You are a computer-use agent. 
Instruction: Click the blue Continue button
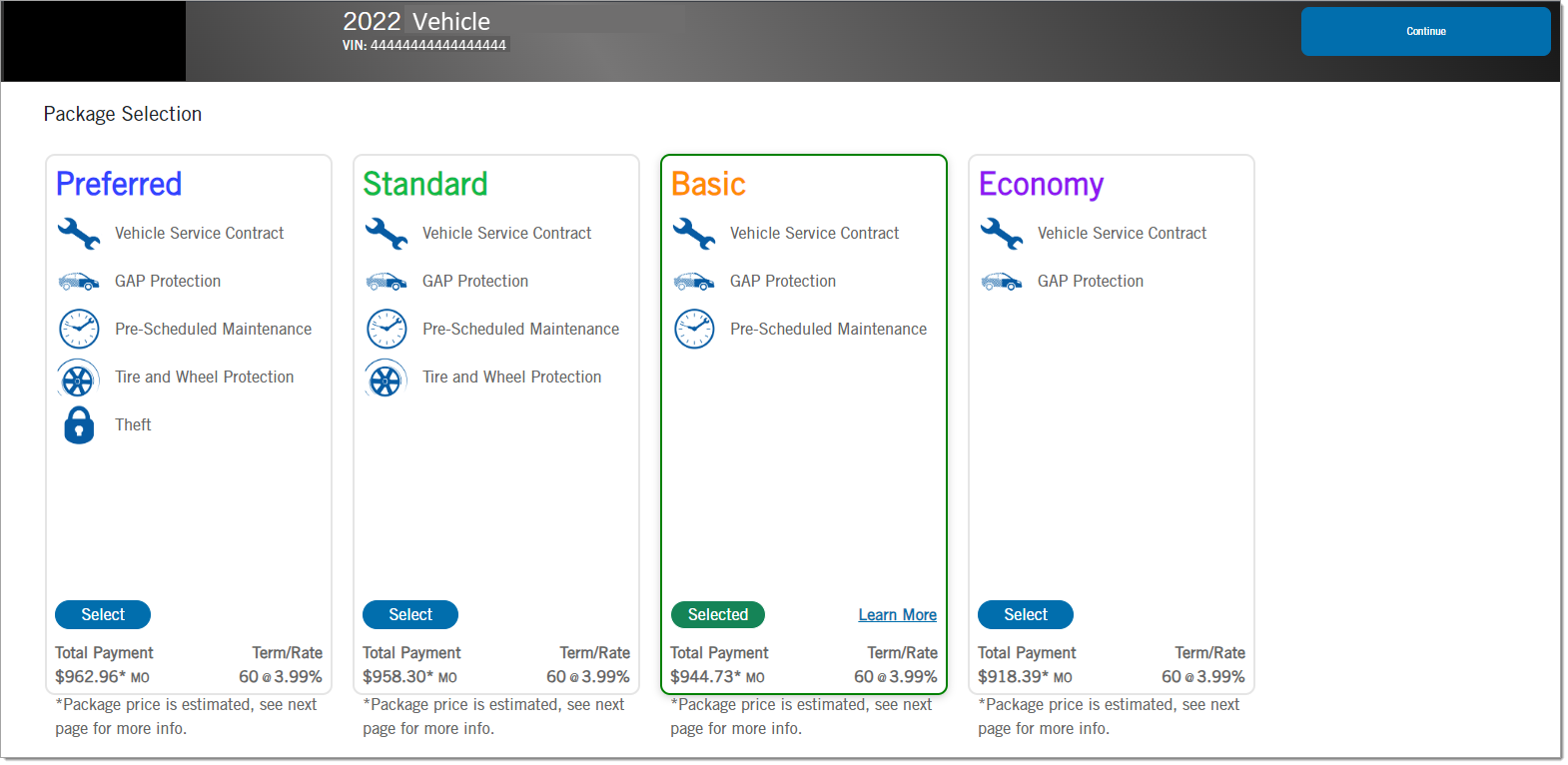coord(1425,31)
